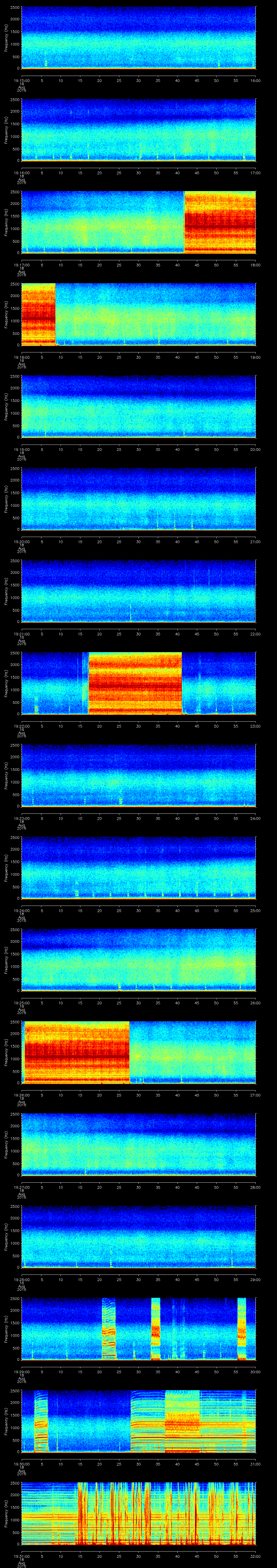Click the red burst at start of 19:18 panel
This screenshot has width=277, height=1568.
tap(38, 314)
